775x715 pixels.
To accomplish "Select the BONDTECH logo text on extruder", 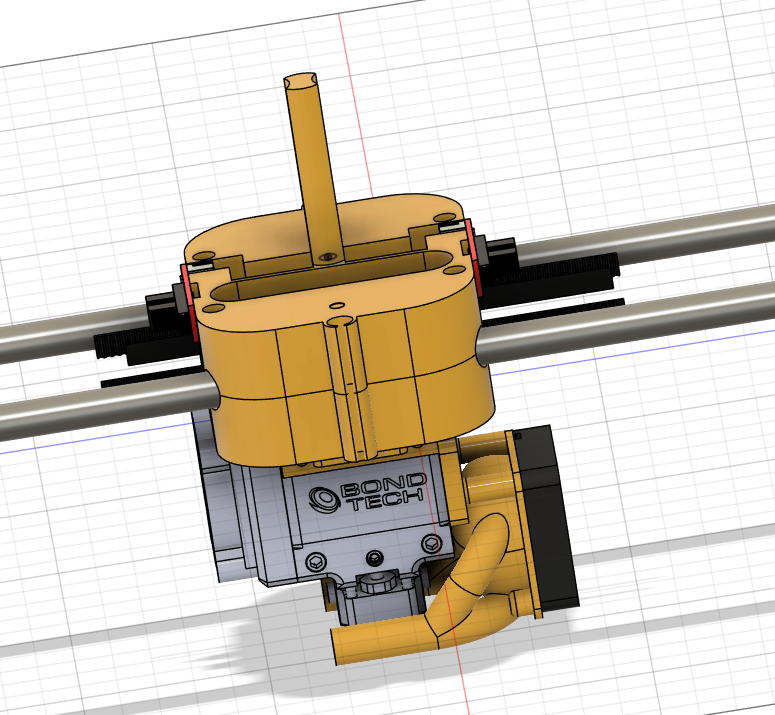I will tap(367, 493).
